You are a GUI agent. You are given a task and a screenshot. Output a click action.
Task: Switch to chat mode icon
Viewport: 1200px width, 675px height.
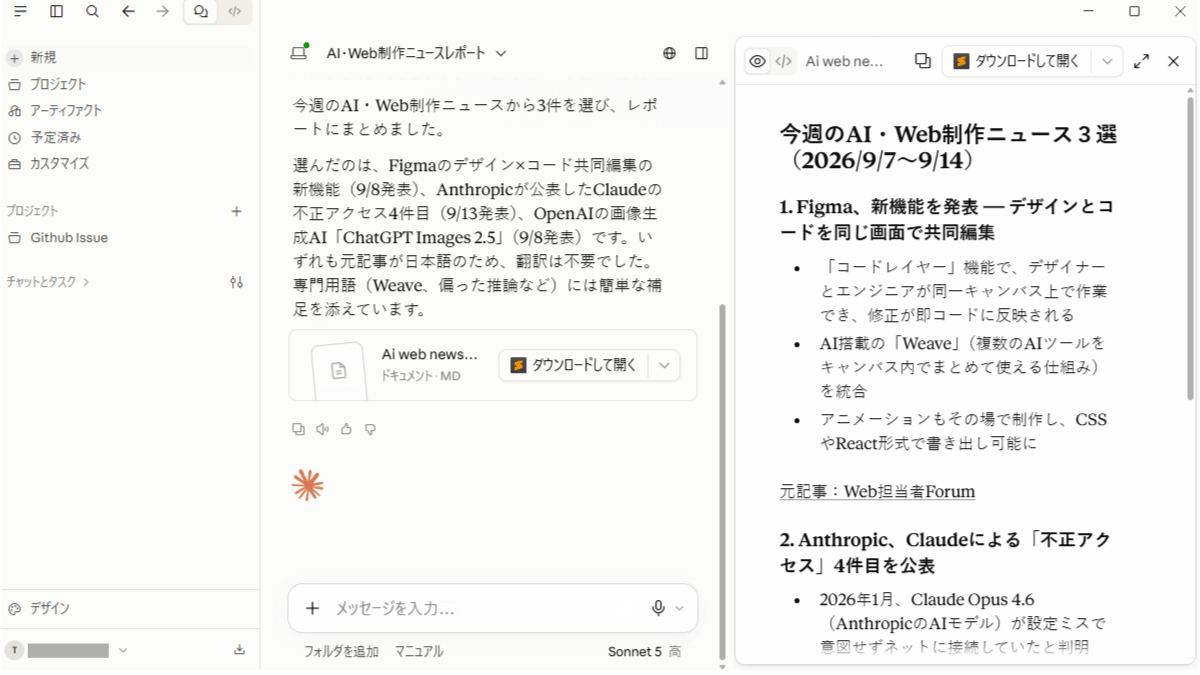pos(201,12)
